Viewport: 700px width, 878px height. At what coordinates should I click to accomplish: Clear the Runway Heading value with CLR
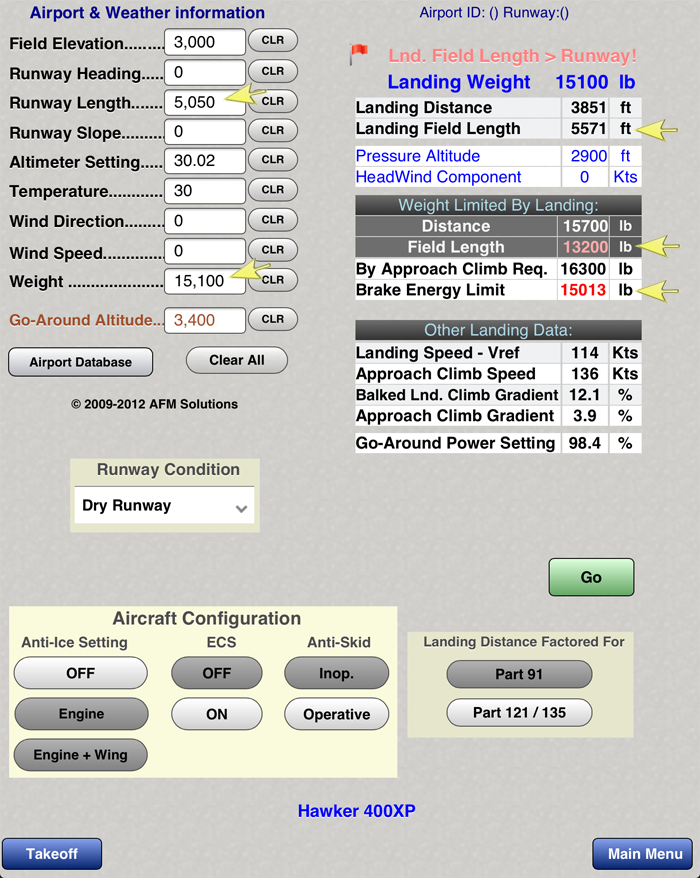coord(272,71)
